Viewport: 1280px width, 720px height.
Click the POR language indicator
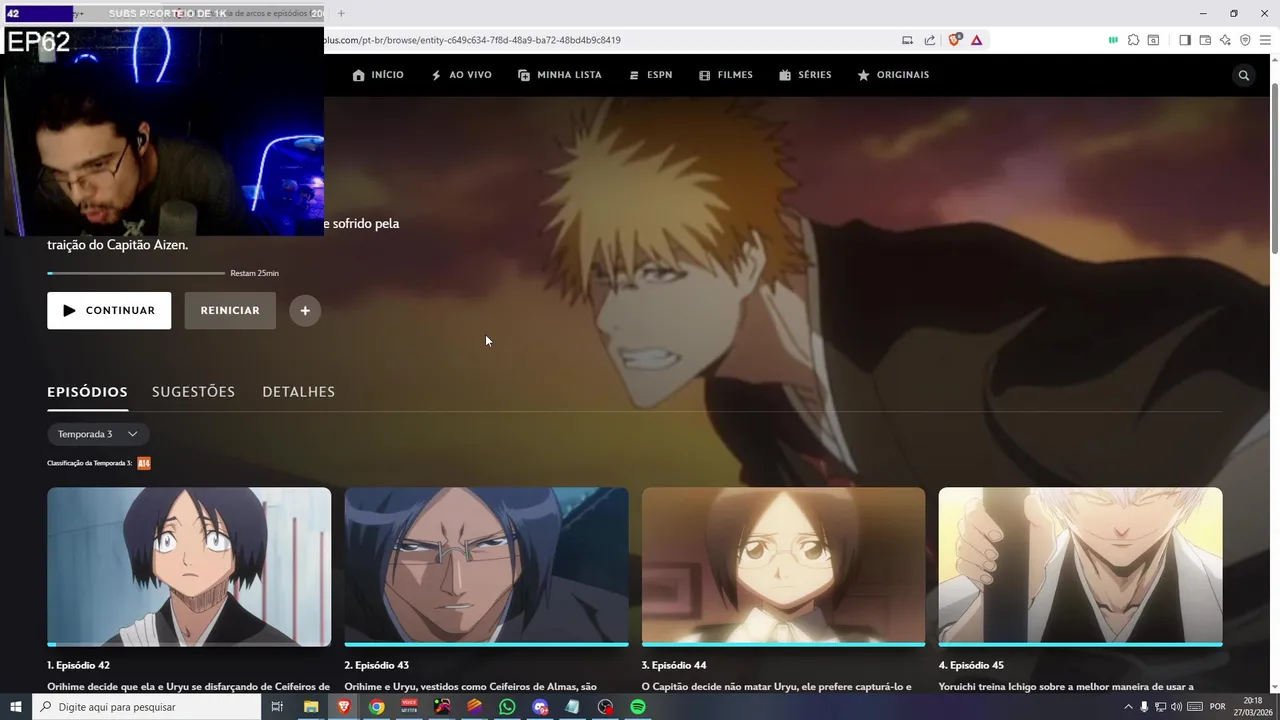1217,707
